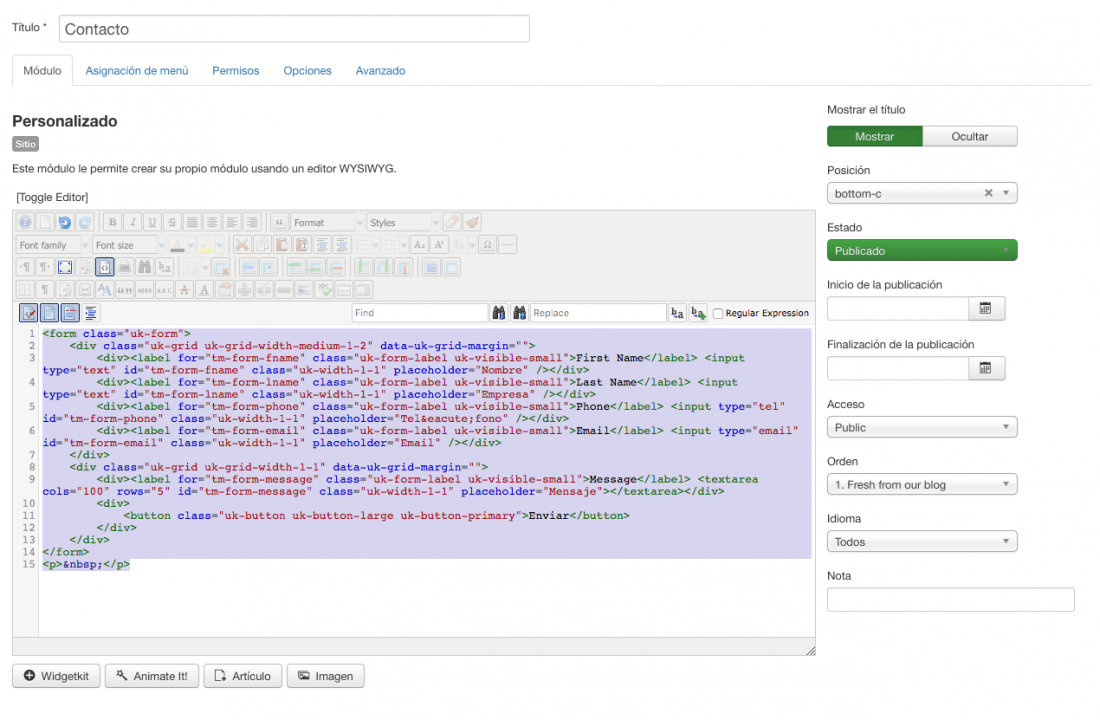Open the Format dropdown
The width and height of the screenshot is (1100, 720).
coord(328,222)
